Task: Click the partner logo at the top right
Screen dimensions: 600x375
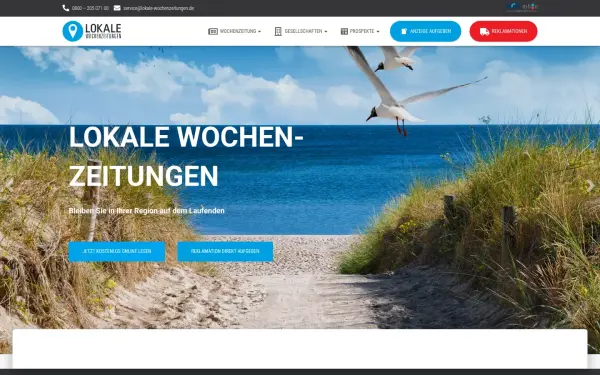Action: [522, 7]
